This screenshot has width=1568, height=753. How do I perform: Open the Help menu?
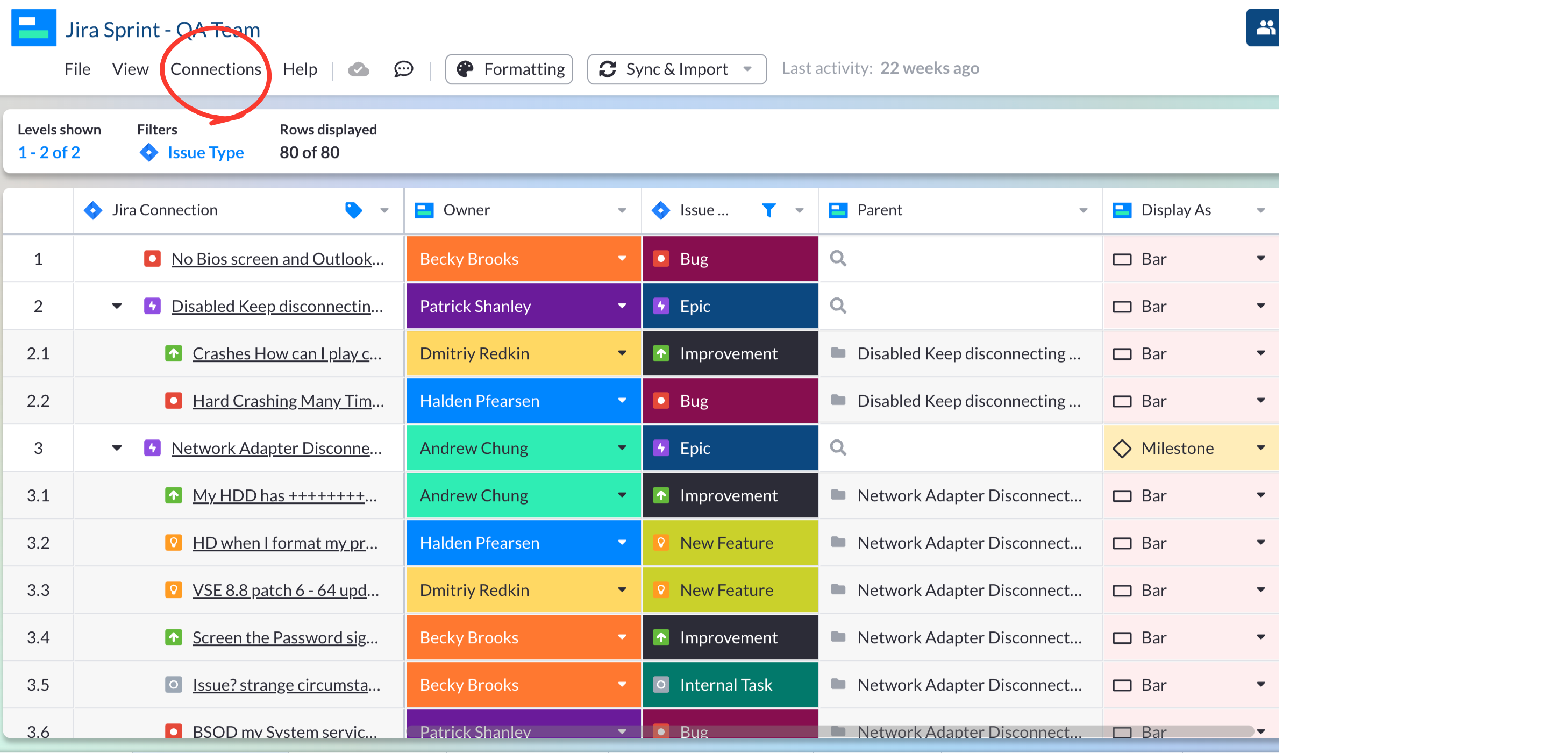tap(300, 69)
